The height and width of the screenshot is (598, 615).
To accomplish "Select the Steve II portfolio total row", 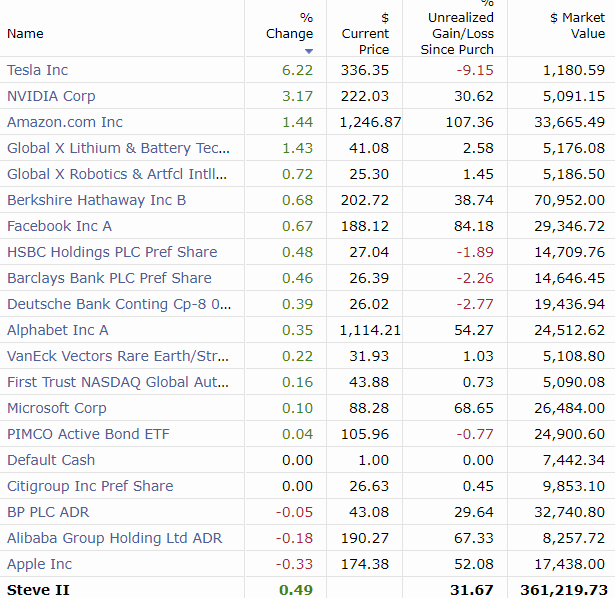I will [x=308, y=590].
